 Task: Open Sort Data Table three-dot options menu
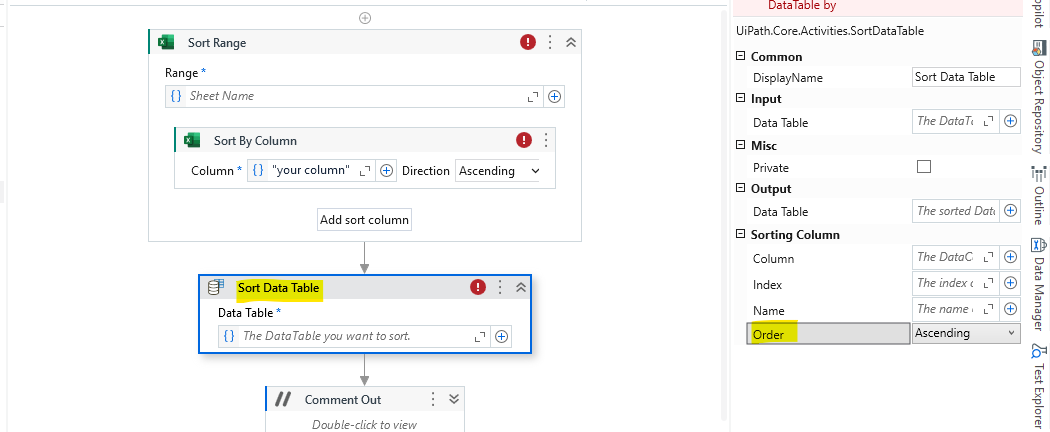[x=500, y=287]
